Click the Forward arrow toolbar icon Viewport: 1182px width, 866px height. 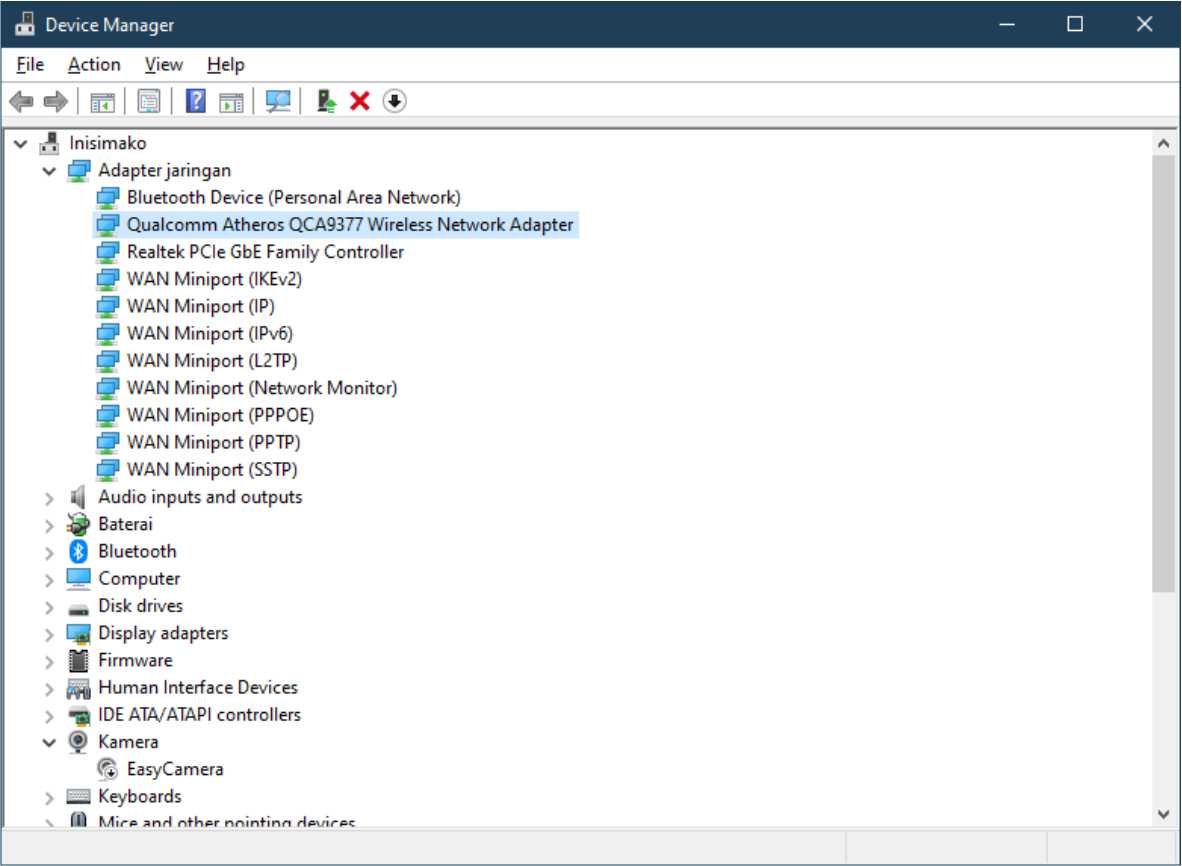click(x=56, y=101)
